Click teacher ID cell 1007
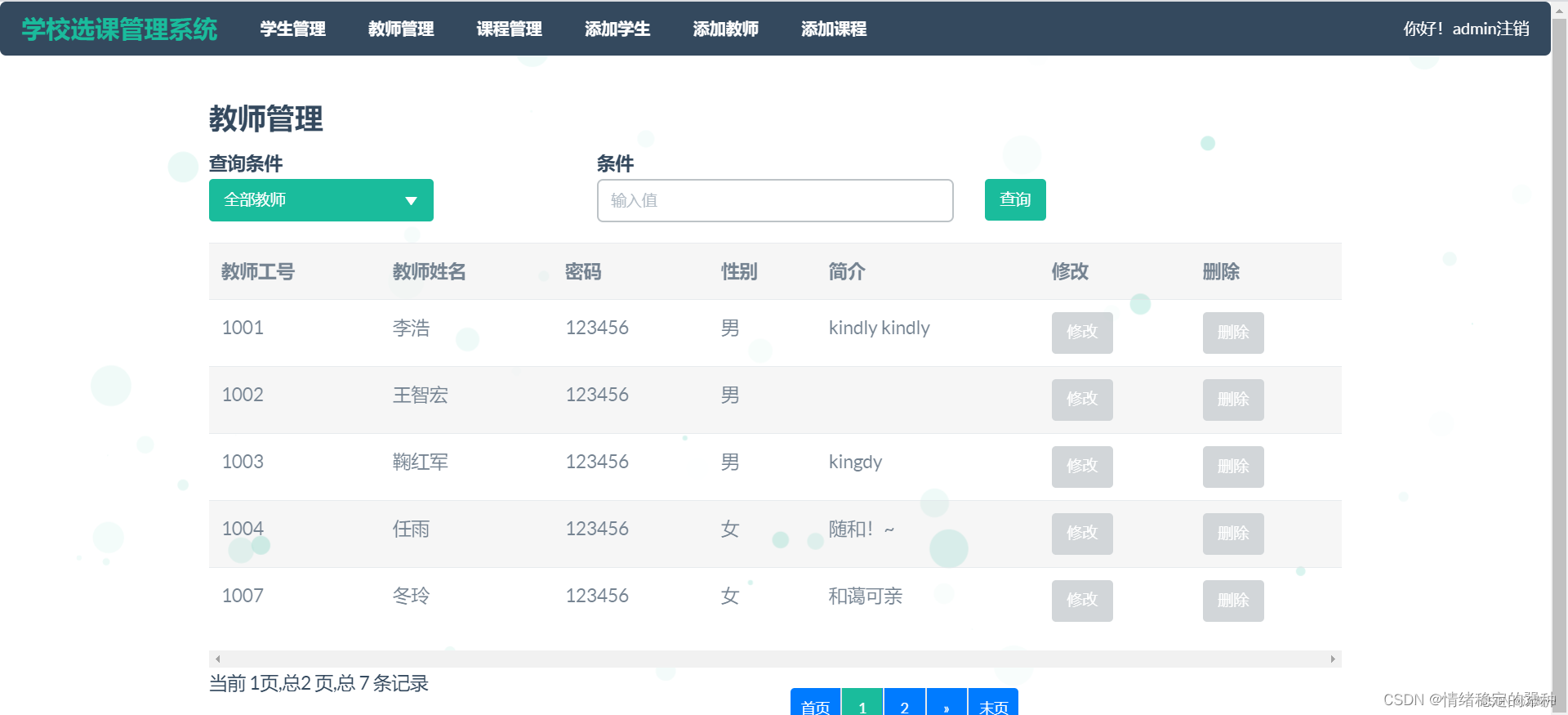Image resolution: width=1568 pixels, height=715 pixels. 243,596
